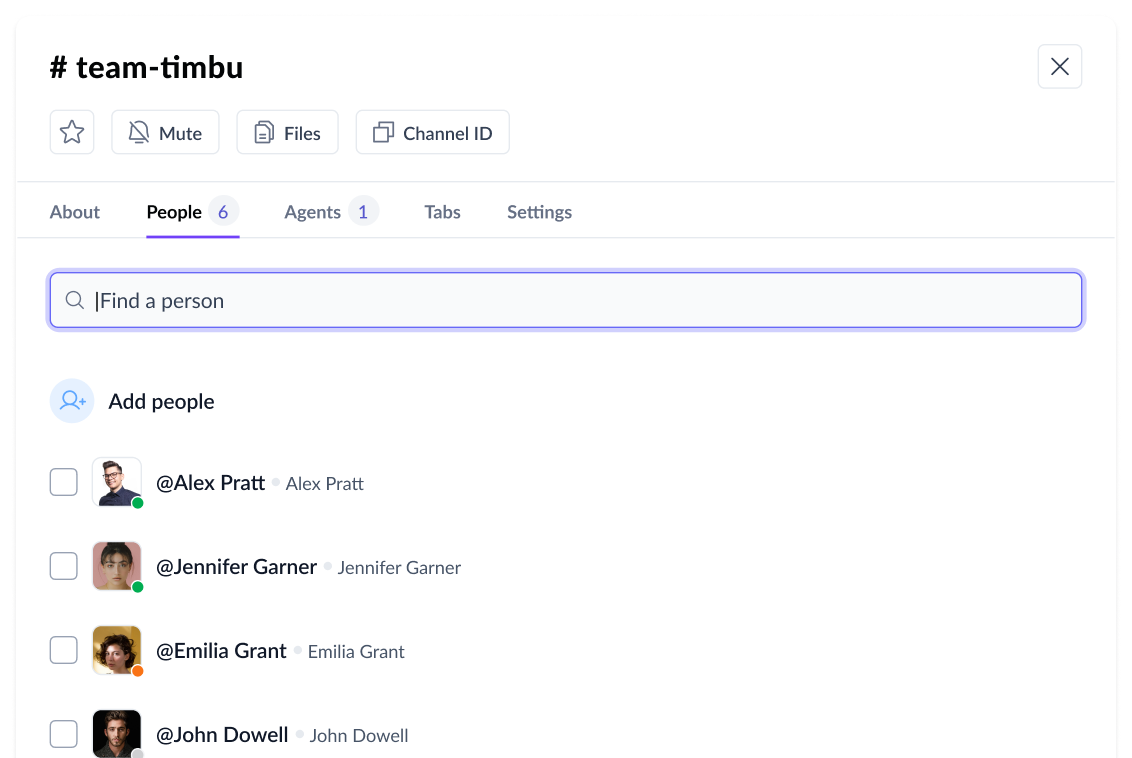Click the search magnifier icon

pyautogui.click(x=74, y=301)
